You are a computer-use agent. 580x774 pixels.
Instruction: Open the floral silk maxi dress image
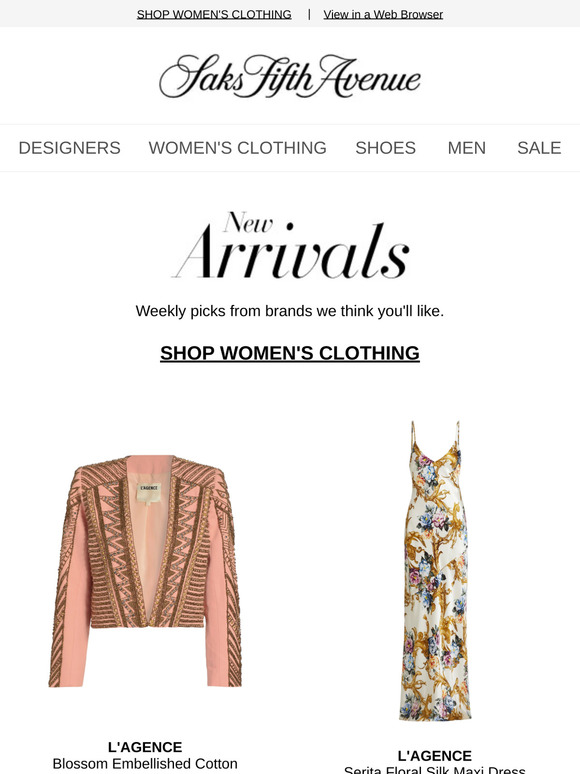tap(435, 571)
